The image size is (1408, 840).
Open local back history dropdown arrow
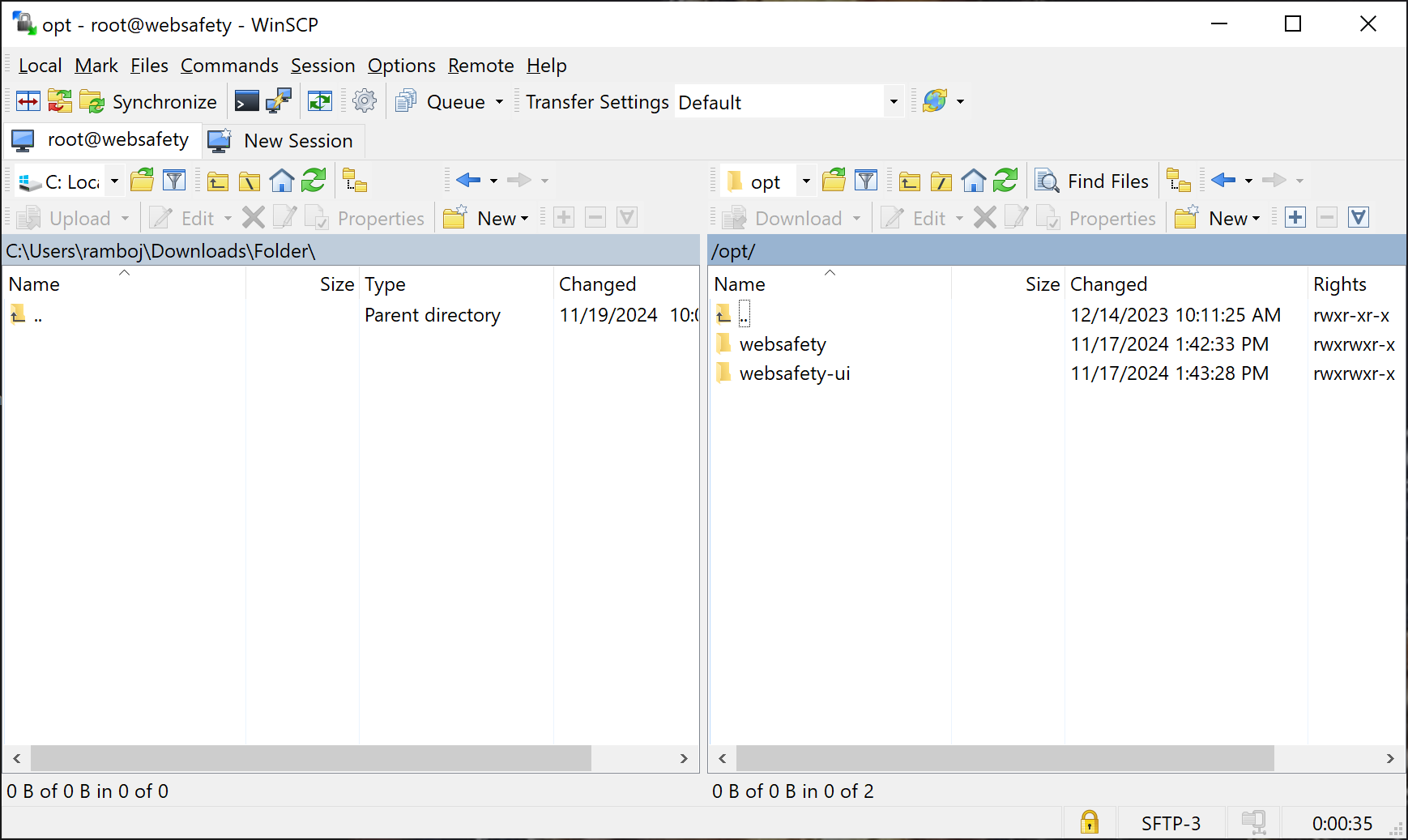click(x=493, y=181)
